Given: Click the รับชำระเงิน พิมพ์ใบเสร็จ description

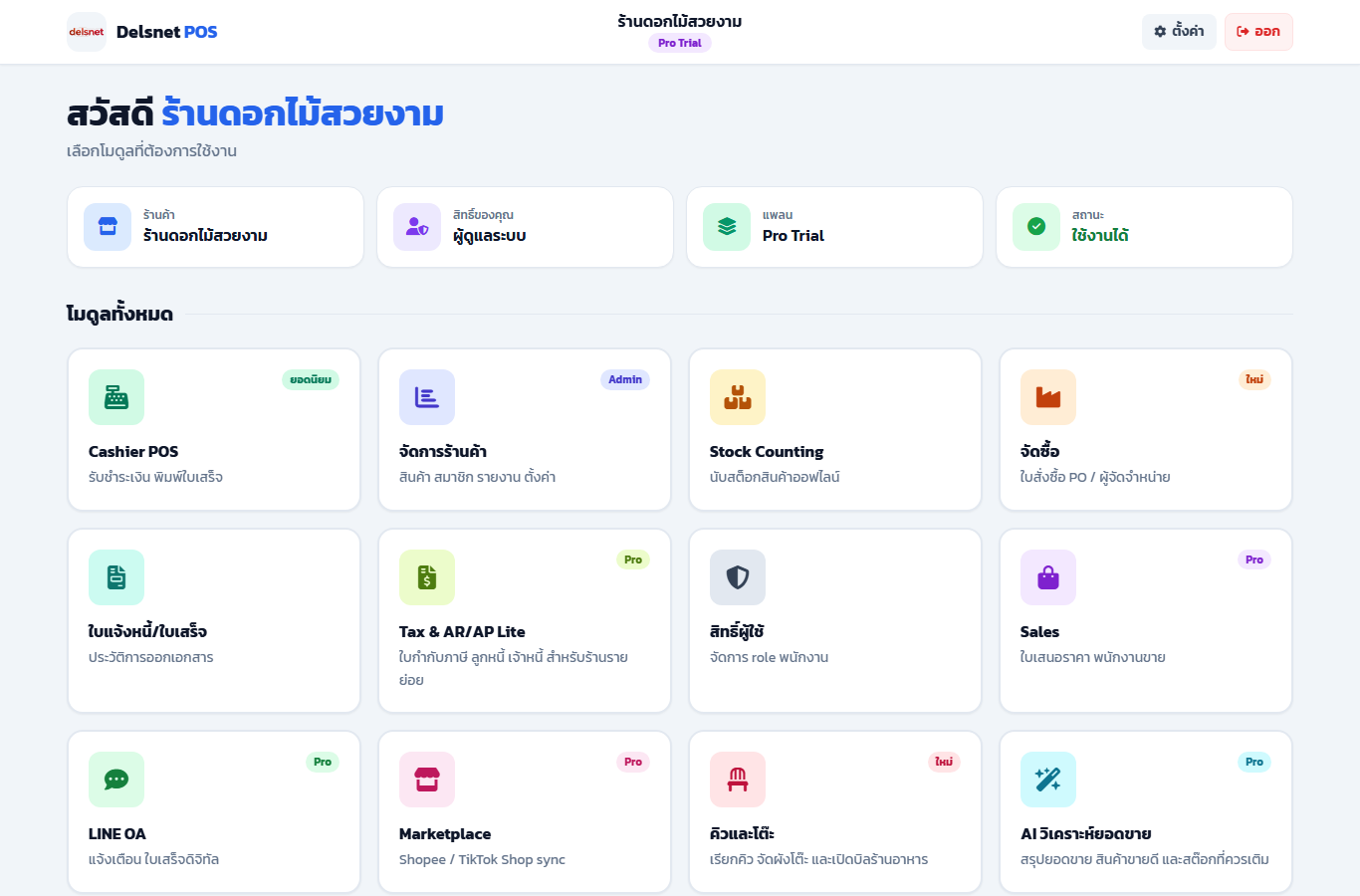Looking at the screenshot, I should [x=155, y=477].
